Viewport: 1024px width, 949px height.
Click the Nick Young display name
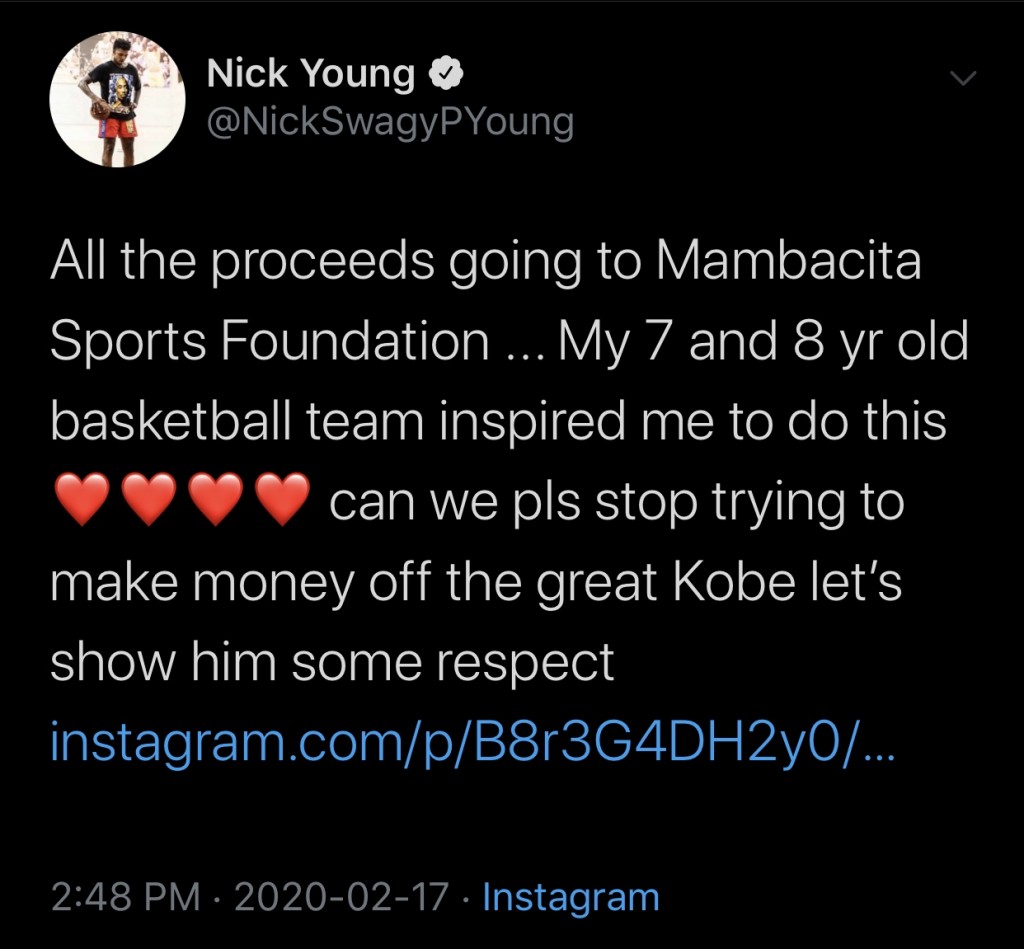(310, 71)
